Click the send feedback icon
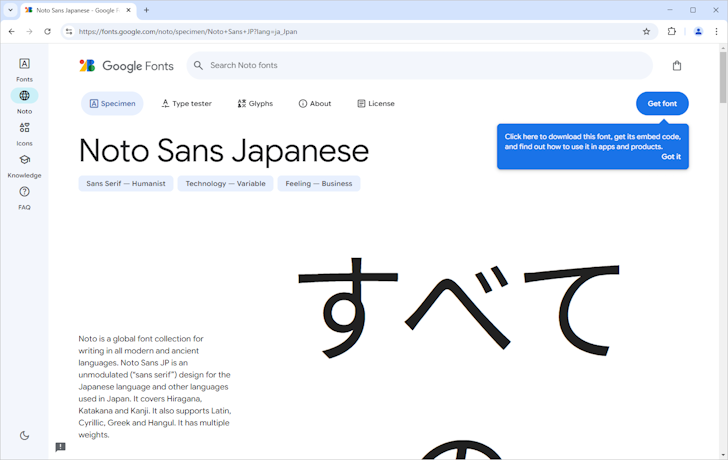Image resolution: width=728 pixels, height=460 pixels. [60, 447]
